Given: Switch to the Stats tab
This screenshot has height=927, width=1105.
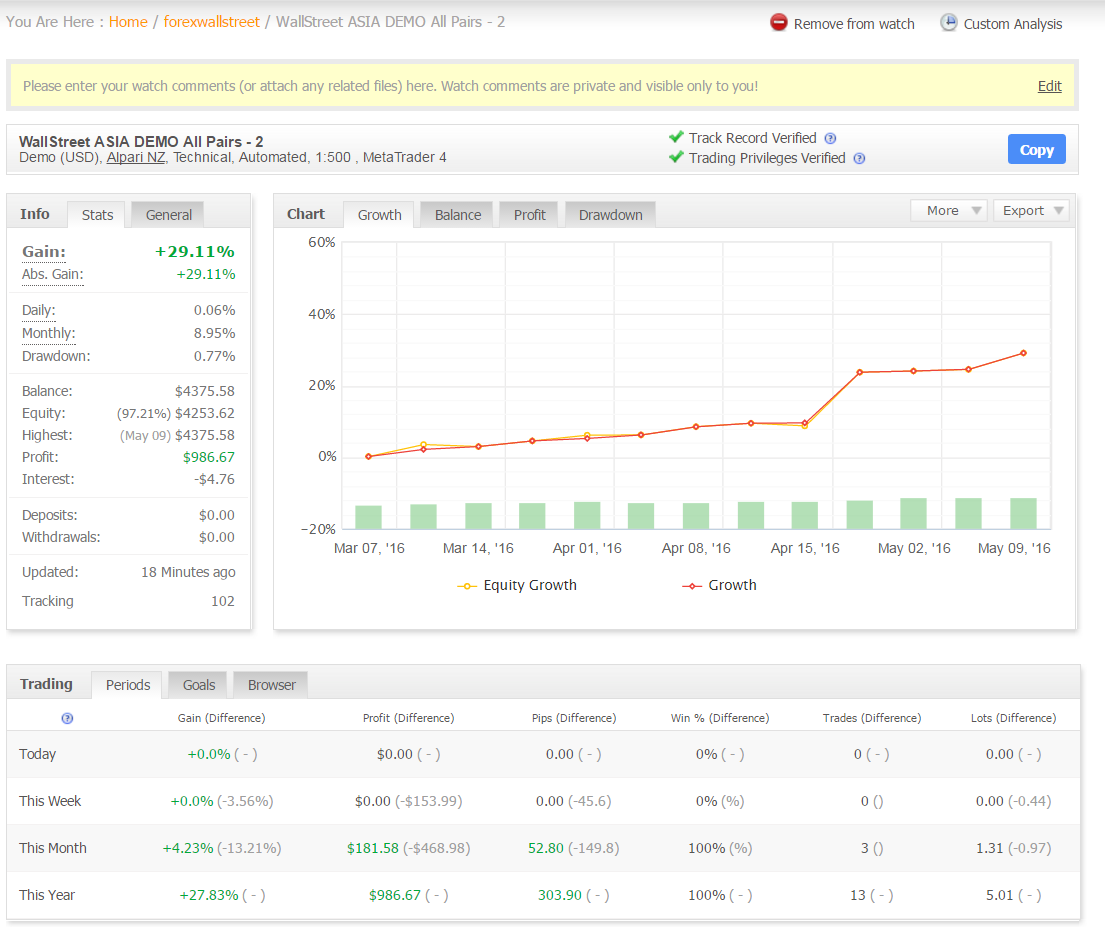Looking at the screenshot, I should [97, 215].
